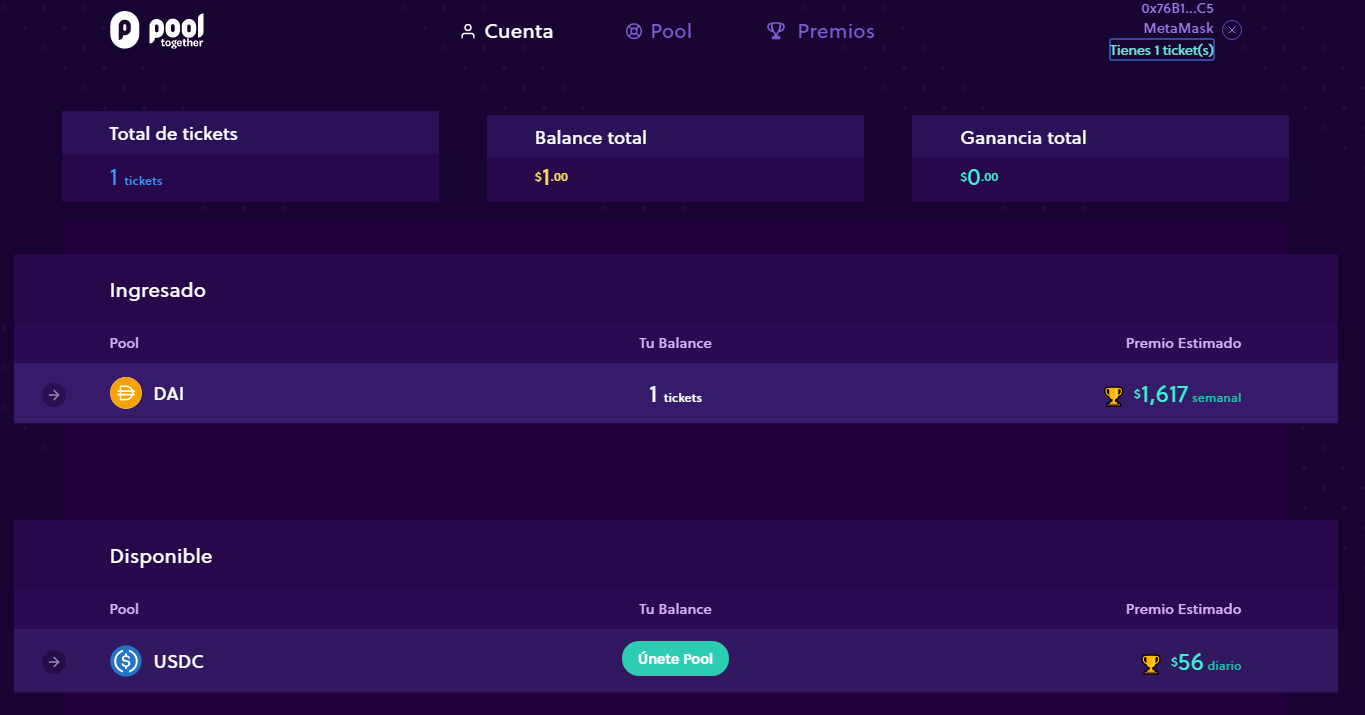Click 'Pool' column header under Disponible
Image resolution: width=1365 pixels, height=715 pixels.
(x=124, y=609)
